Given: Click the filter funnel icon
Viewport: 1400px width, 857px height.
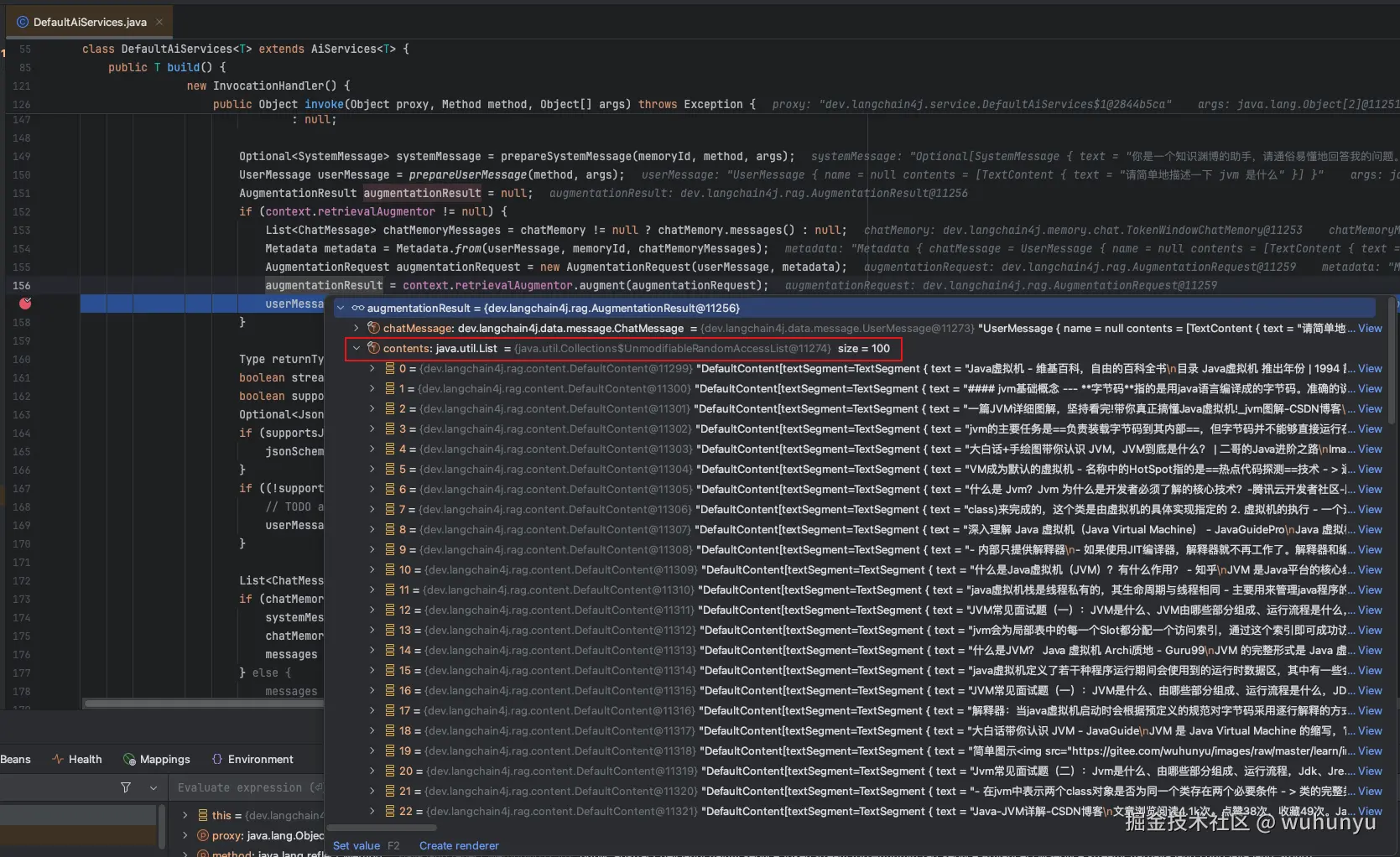Looking at the screenshot, I should (126, 787).
